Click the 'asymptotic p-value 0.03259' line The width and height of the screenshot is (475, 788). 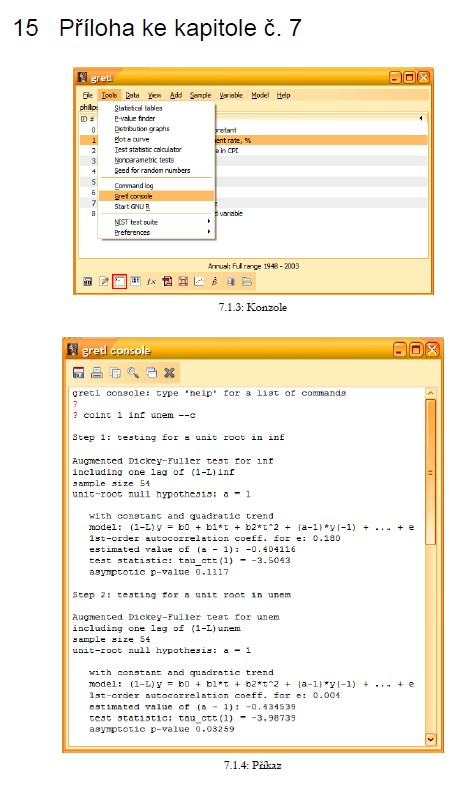162,729
